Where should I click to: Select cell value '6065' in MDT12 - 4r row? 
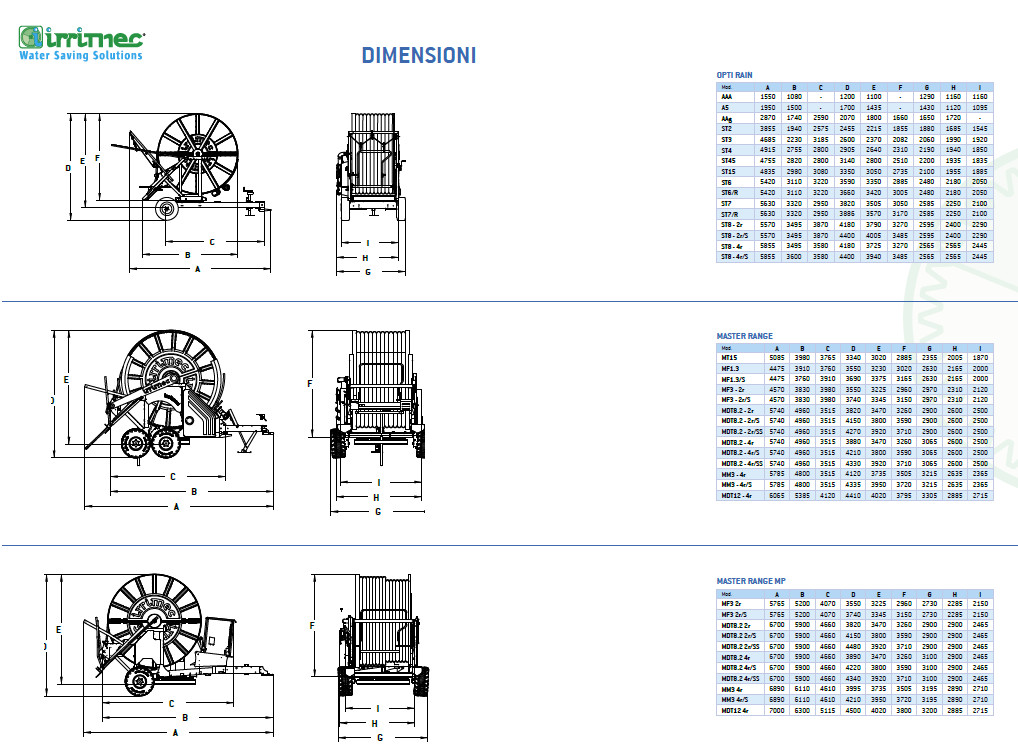pos(776,495)
